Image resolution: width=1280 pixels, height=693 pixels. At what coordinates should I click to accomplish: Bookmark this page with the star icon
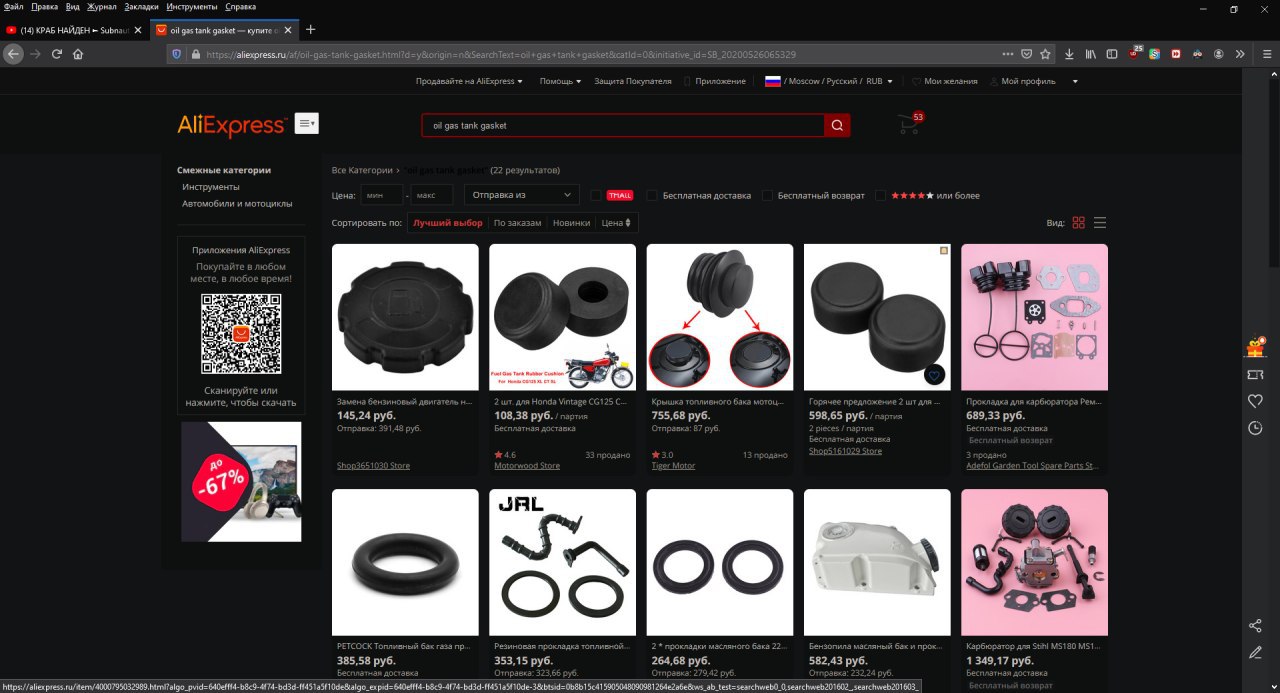1045,54
